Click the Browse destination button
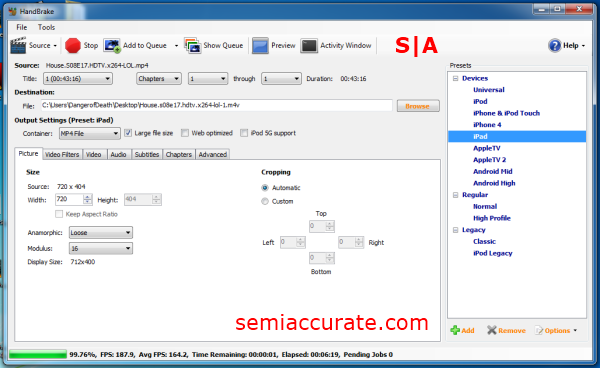600x368 pixels. click(x=418, y=106)
